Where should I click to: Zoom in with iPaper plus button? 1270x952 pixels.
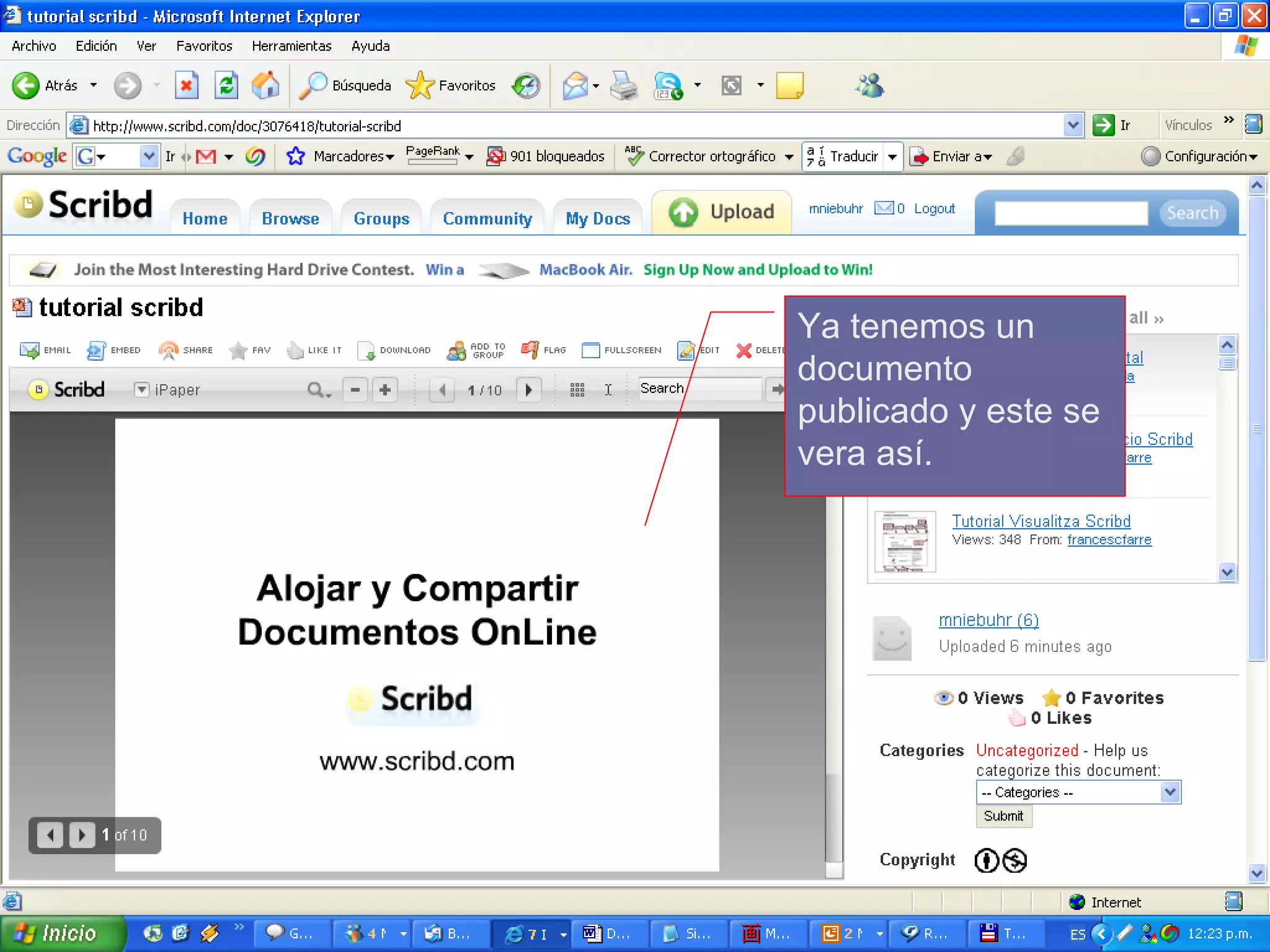pyautogui.click(x=385, y=390)
